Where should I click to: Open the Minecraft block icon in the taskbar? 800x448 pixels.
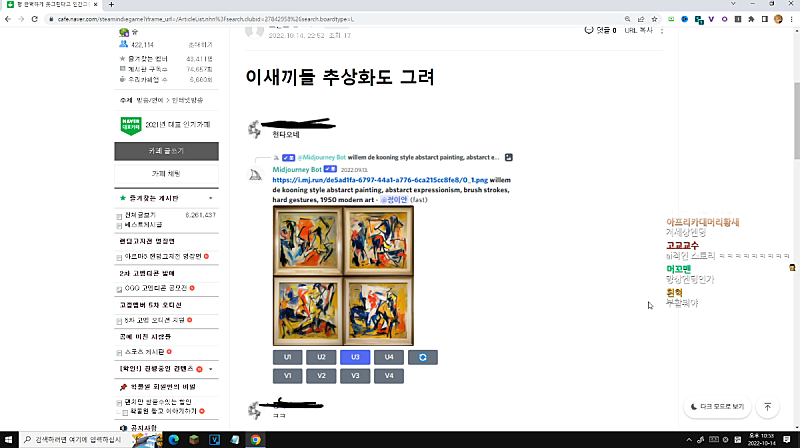pyautogui.click(x=194, y=439)
